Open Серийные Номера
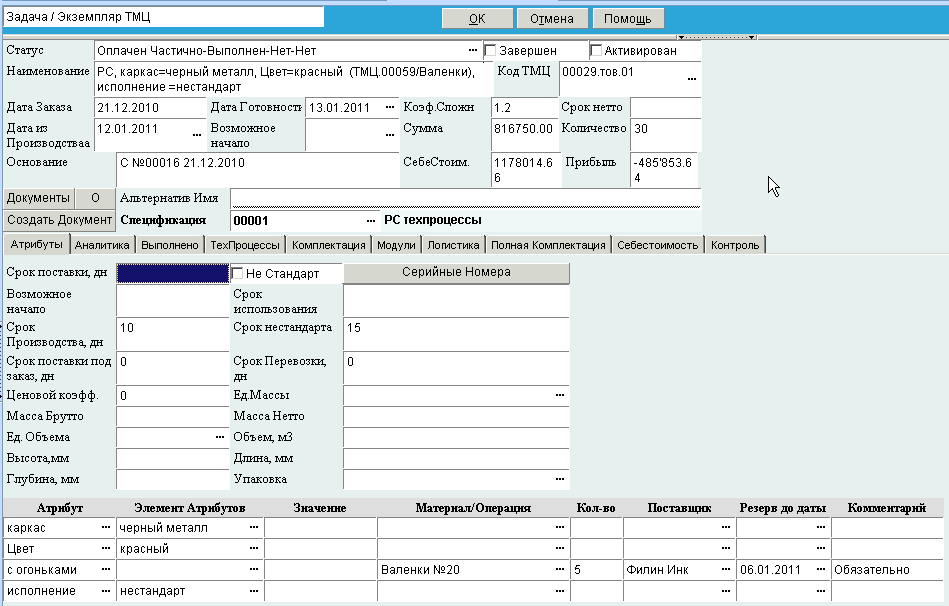Viewport: 949px width, 606px height. click(456, 272)
